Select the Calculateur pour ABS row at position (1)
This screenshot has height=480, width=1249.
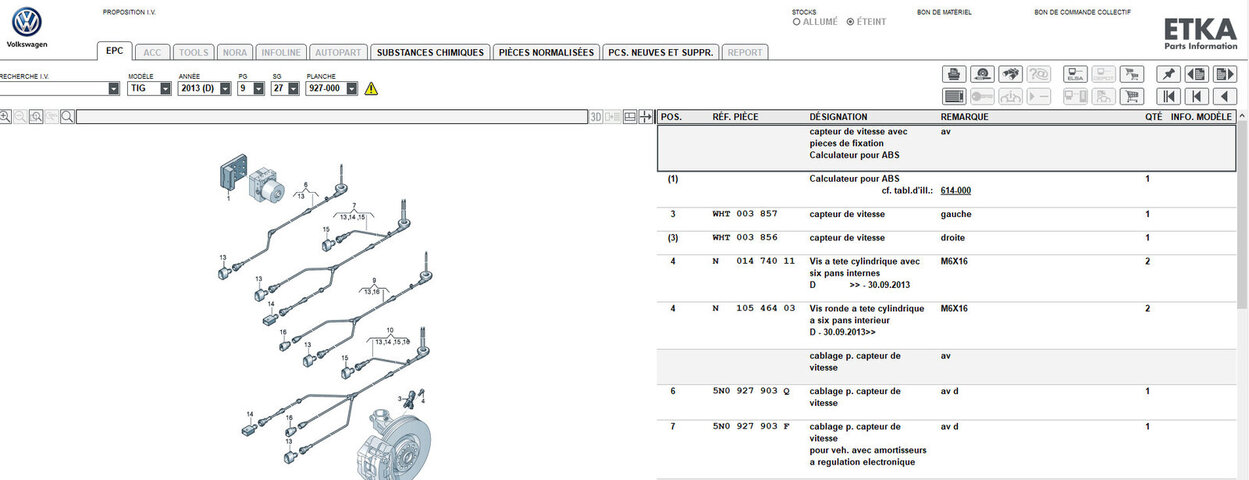pyautogui.click(x=947, y=184)
